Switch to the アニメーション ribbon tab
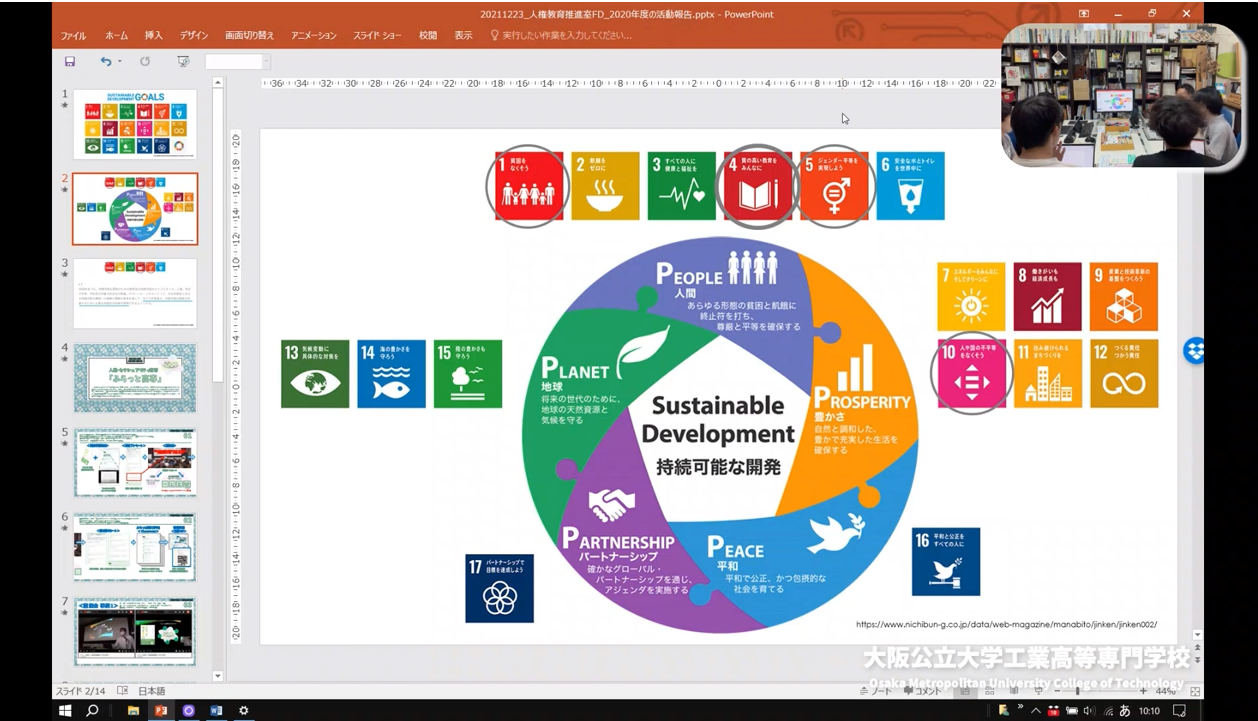 tap(313, 35)
